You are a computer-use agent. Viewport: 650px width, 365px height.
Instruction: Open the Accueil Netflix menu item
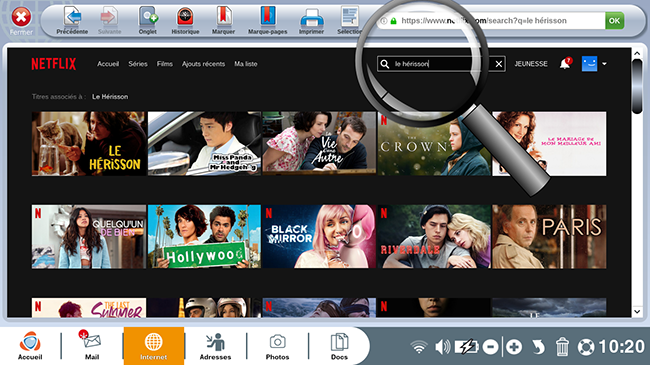click(108, 64)
